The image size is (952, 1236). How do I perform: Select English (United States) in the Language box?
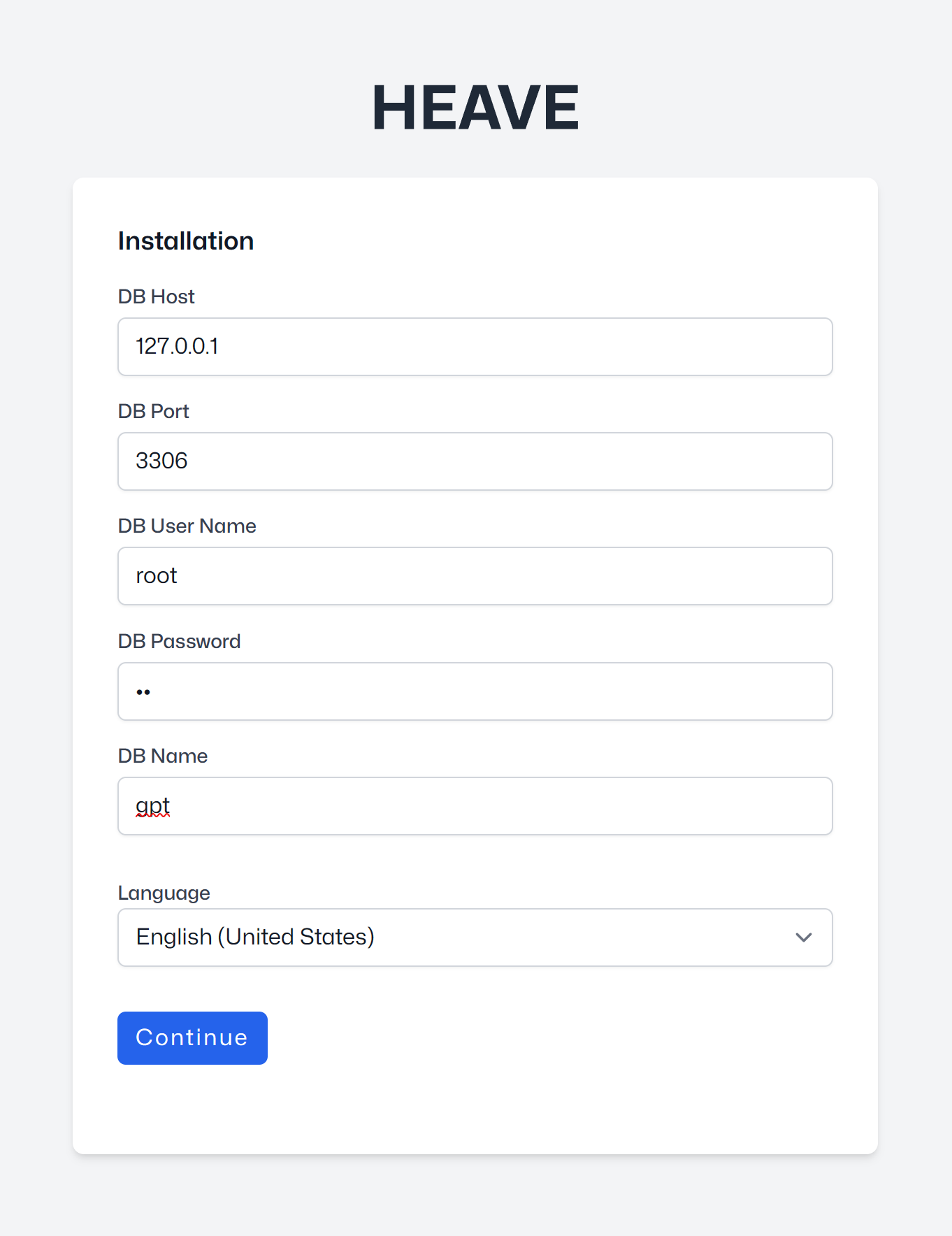point(254,937)
